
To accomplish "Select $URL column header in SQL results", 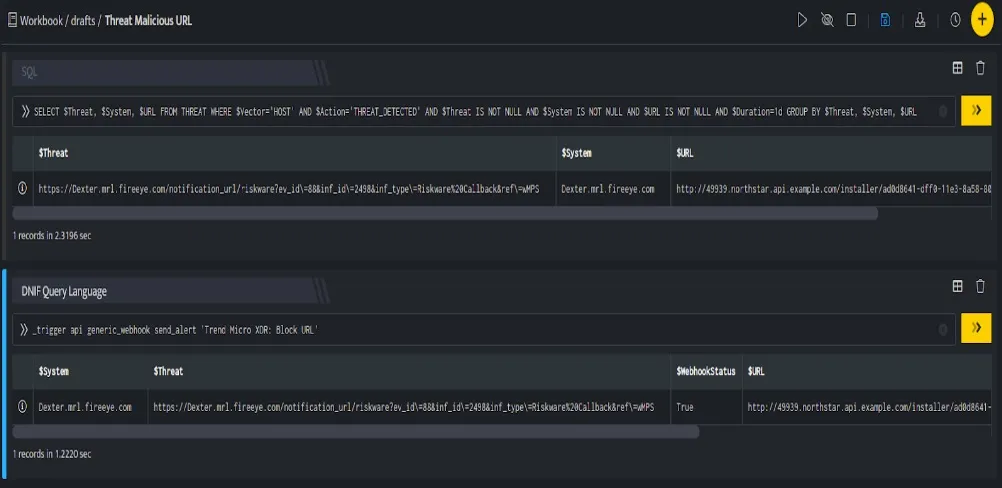I will (685, 153).
